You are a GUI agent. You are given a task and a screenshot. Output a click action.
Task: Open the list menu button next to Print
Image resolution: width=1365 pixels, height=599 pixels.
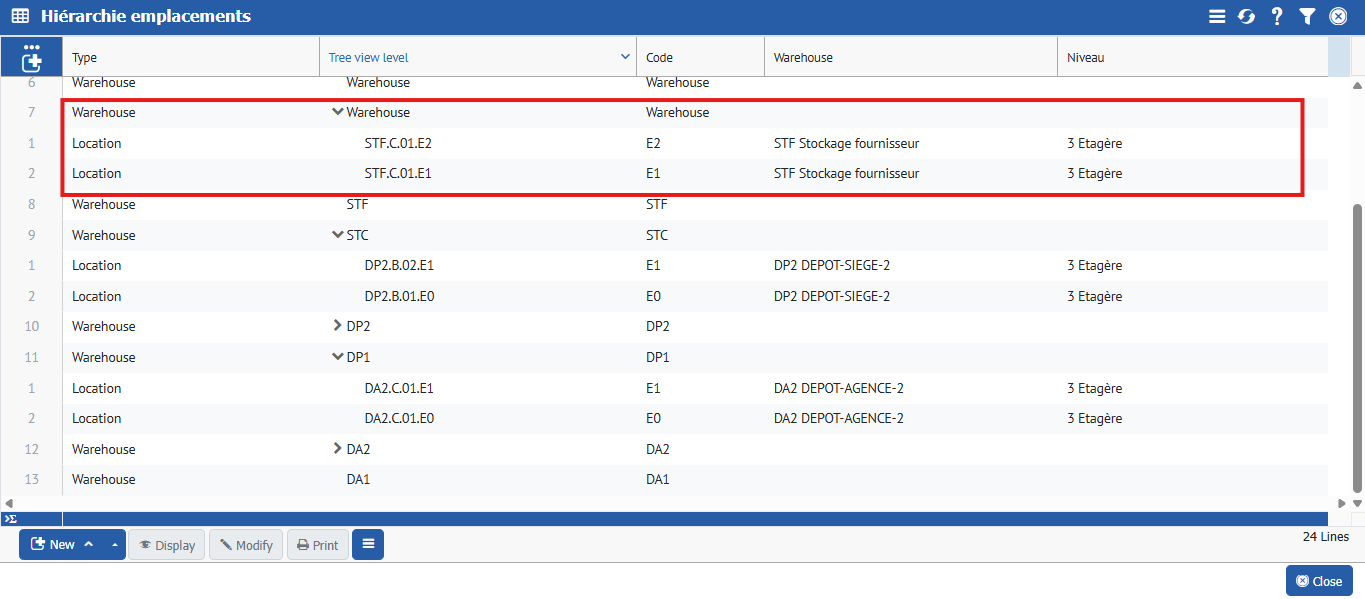367,544
